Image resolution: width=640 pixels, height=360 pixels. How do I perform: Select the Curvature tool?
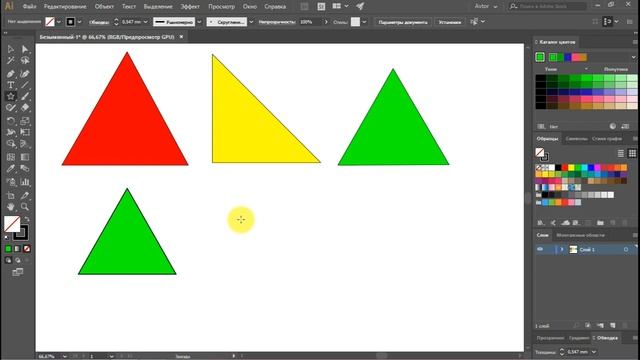25,74
